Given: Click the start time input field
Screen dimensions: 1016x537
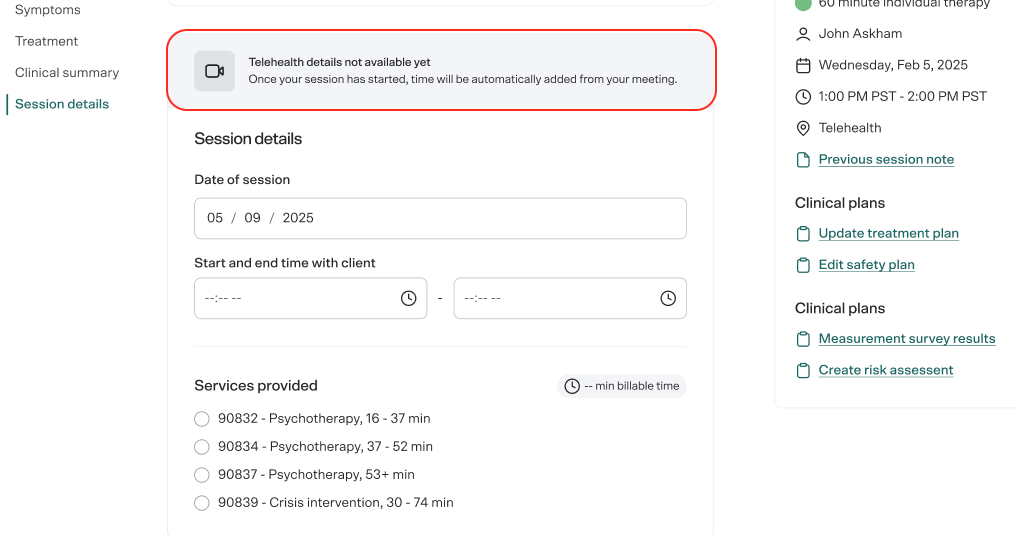Looking at the screenshot, I should point(310,298).
